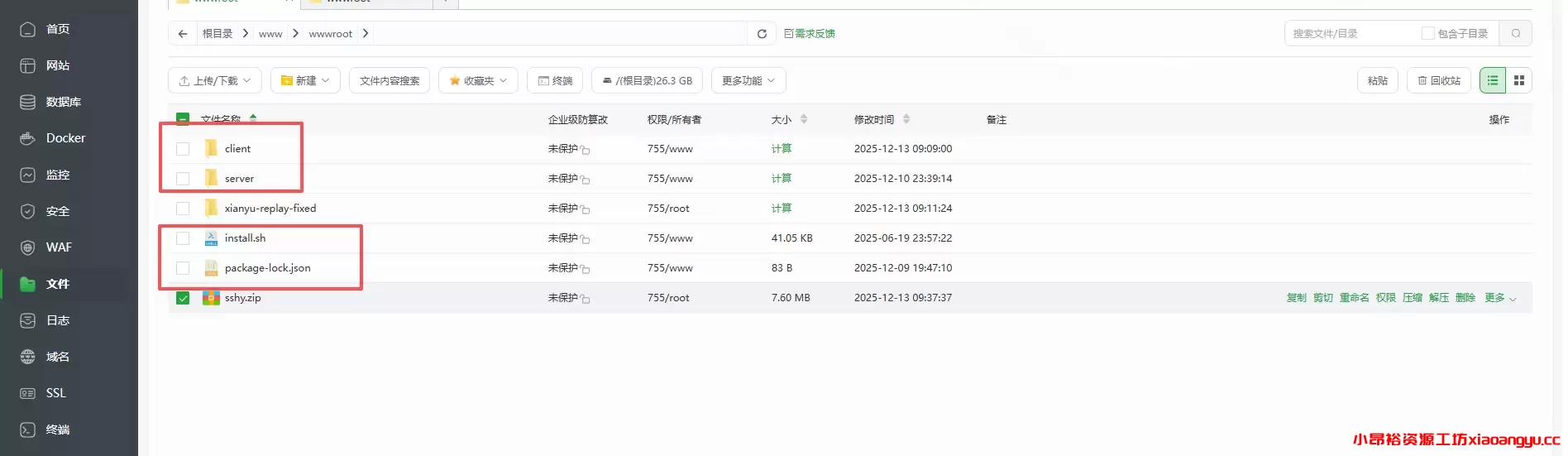Expand 更多 actions for sshy.zip

tap(1500, 298)
